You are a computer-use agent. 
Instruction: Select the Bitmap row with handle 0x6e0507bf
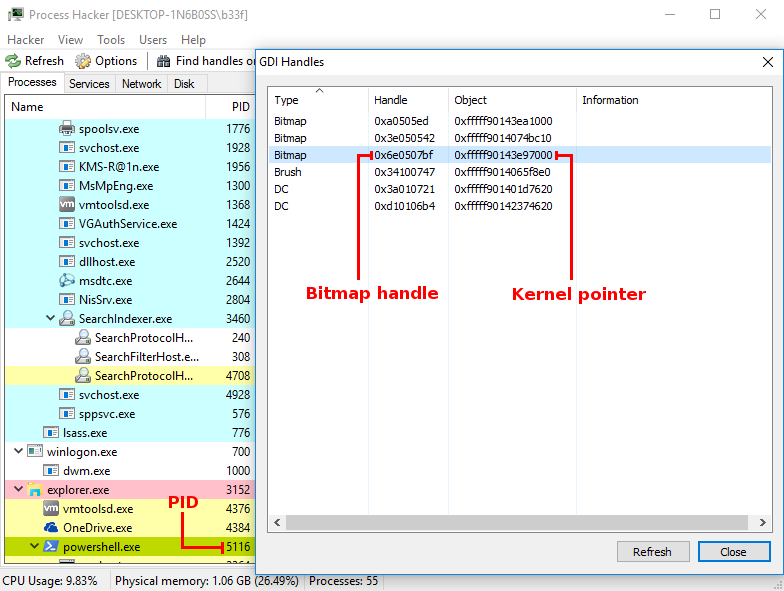pyautogui.click(x=520, y=155)
